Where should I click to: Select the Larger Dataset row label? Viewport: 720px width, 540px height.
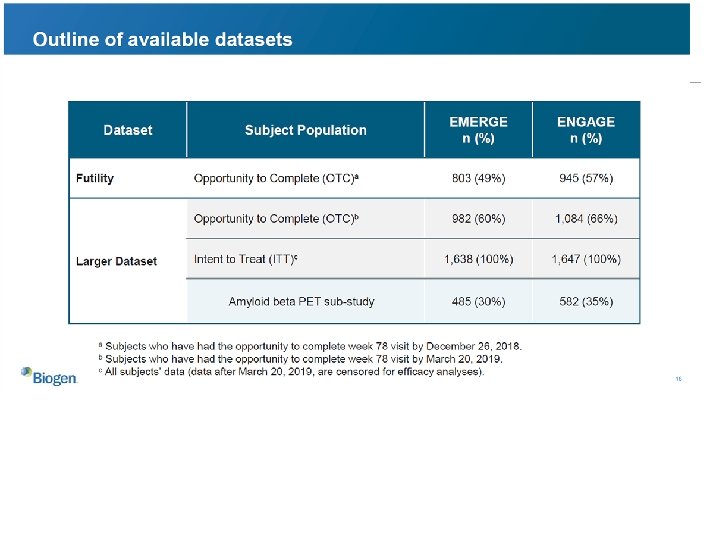point(116,261)
